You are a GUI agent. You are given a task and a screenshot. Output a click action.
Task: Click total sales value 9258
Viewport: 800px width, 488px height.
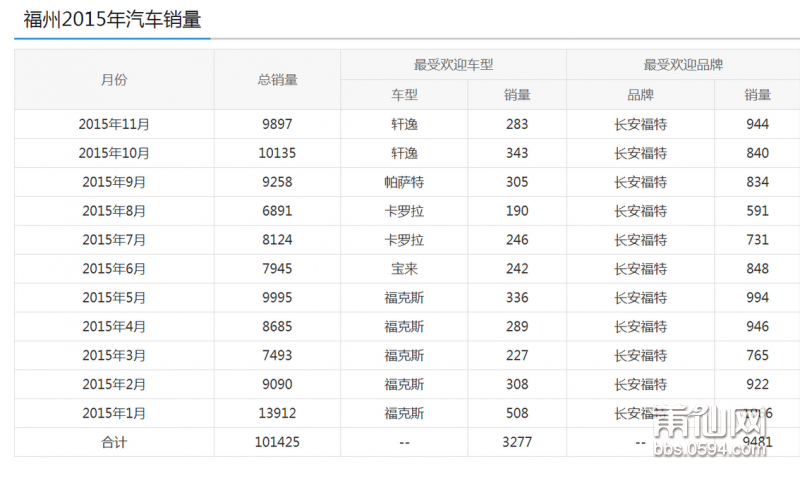point(277,182)
